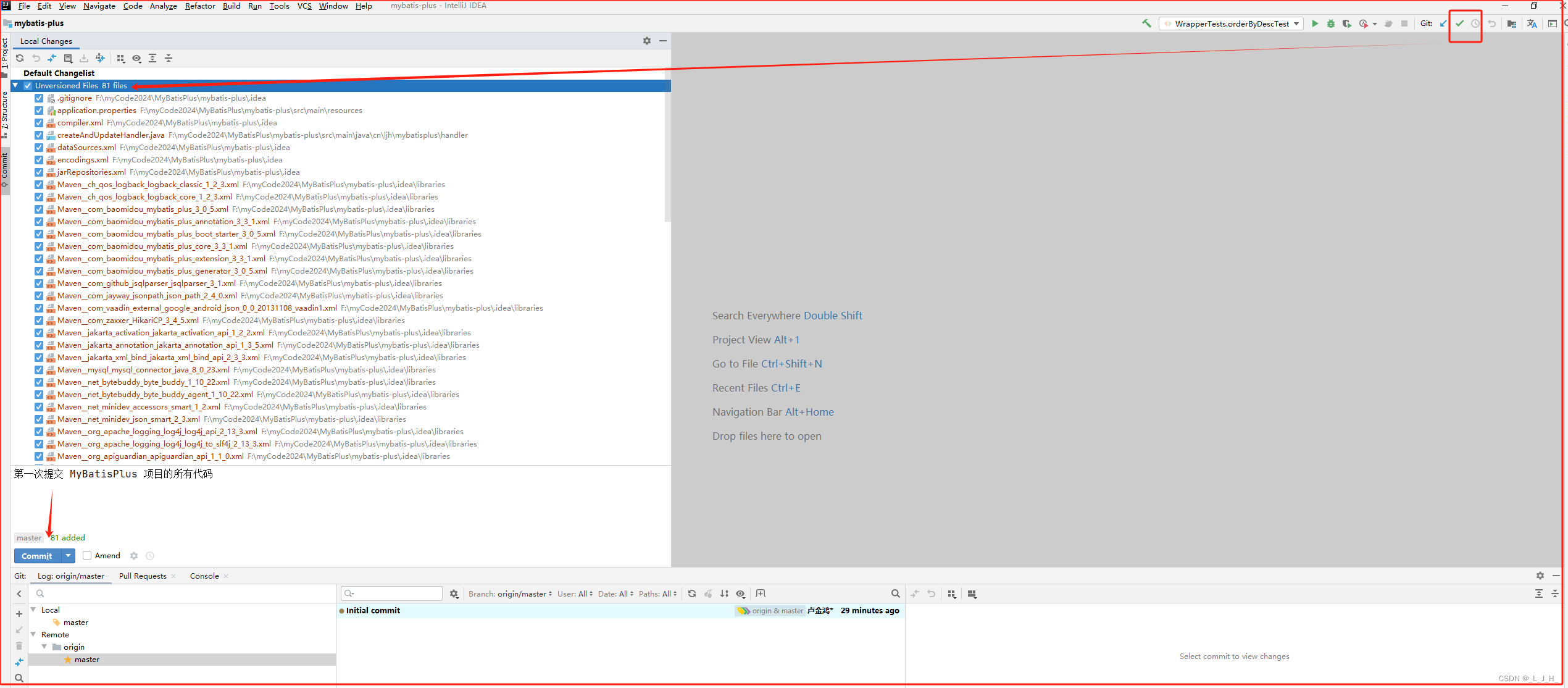This screenshot has height=688, width=1568.
Task: Click Run with Coverage shield icon
Action: [1347, 23]
